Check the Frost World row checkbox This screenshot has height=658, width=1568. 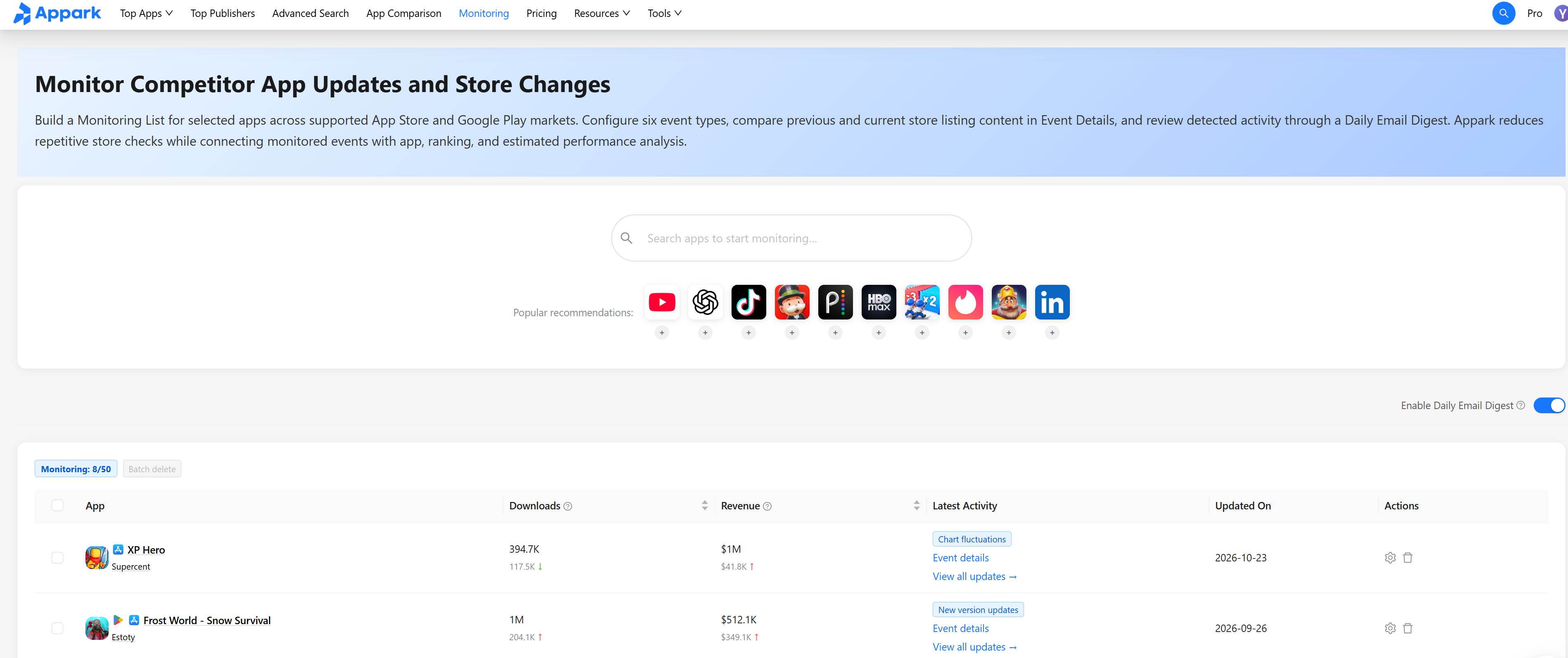point(57,628)
